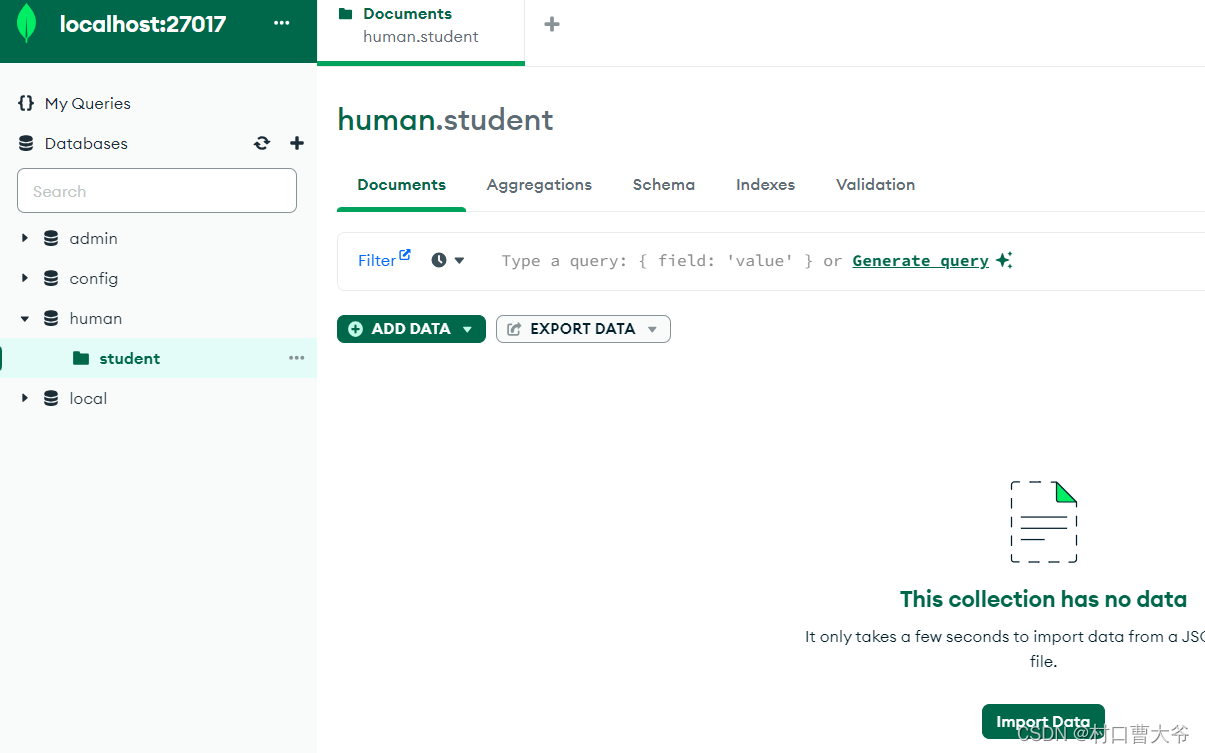This screenshot has width=1205, height=753.
Task: Switch to the Aggregations tab
Action: pos(538,184)
